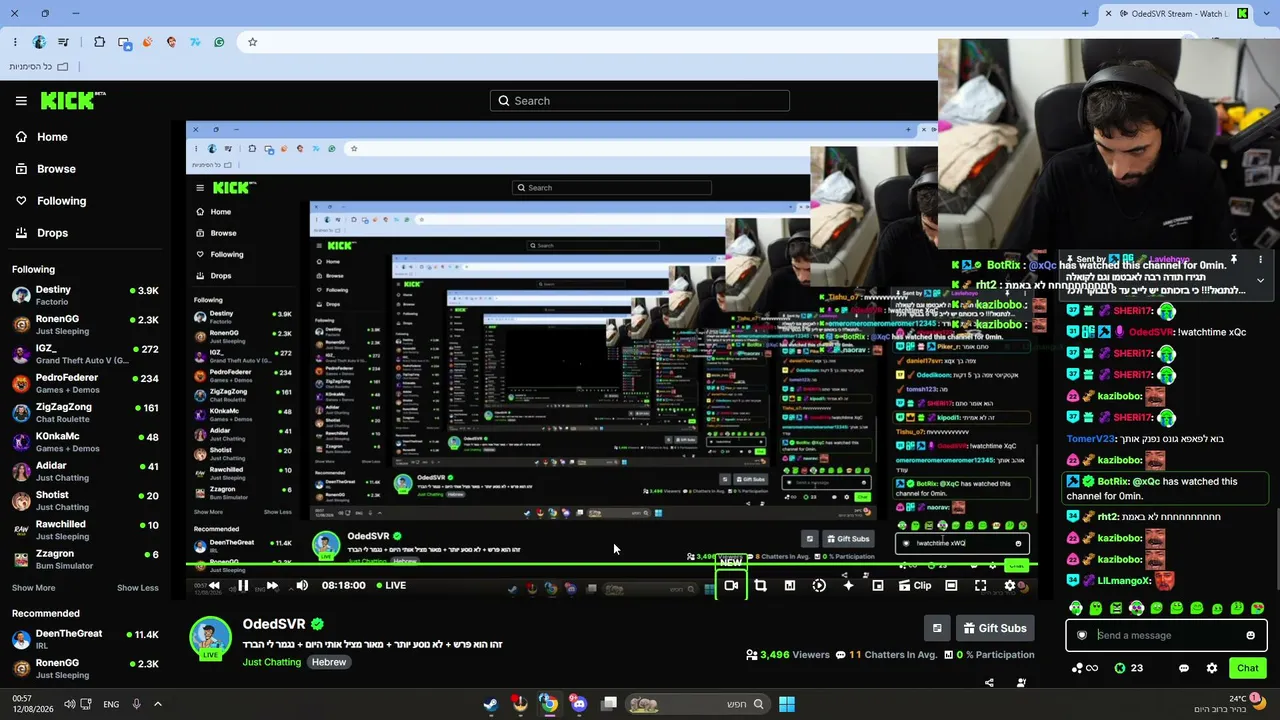Viewport: 1280px width, 720px height.
Task: Click the speech bubble icon below chat
Action: pos(1184,668)
